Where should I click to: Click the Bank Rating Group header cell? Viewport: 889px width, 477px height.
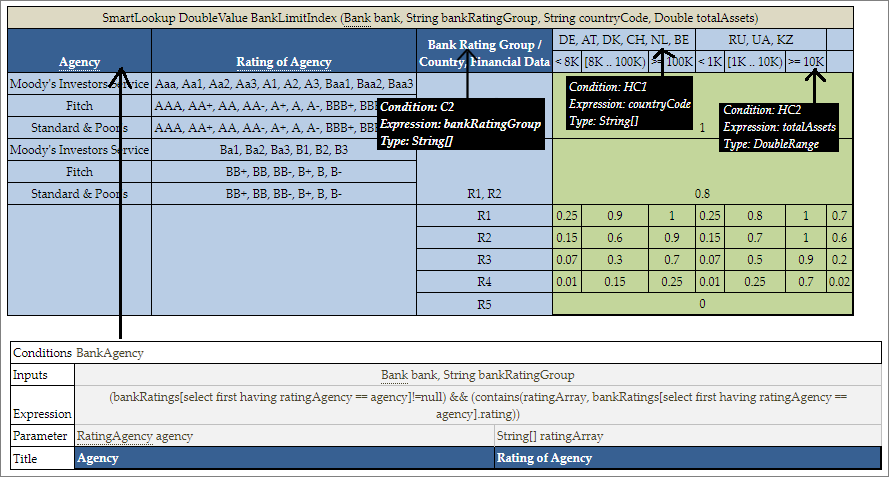click(x=483, y=45)
